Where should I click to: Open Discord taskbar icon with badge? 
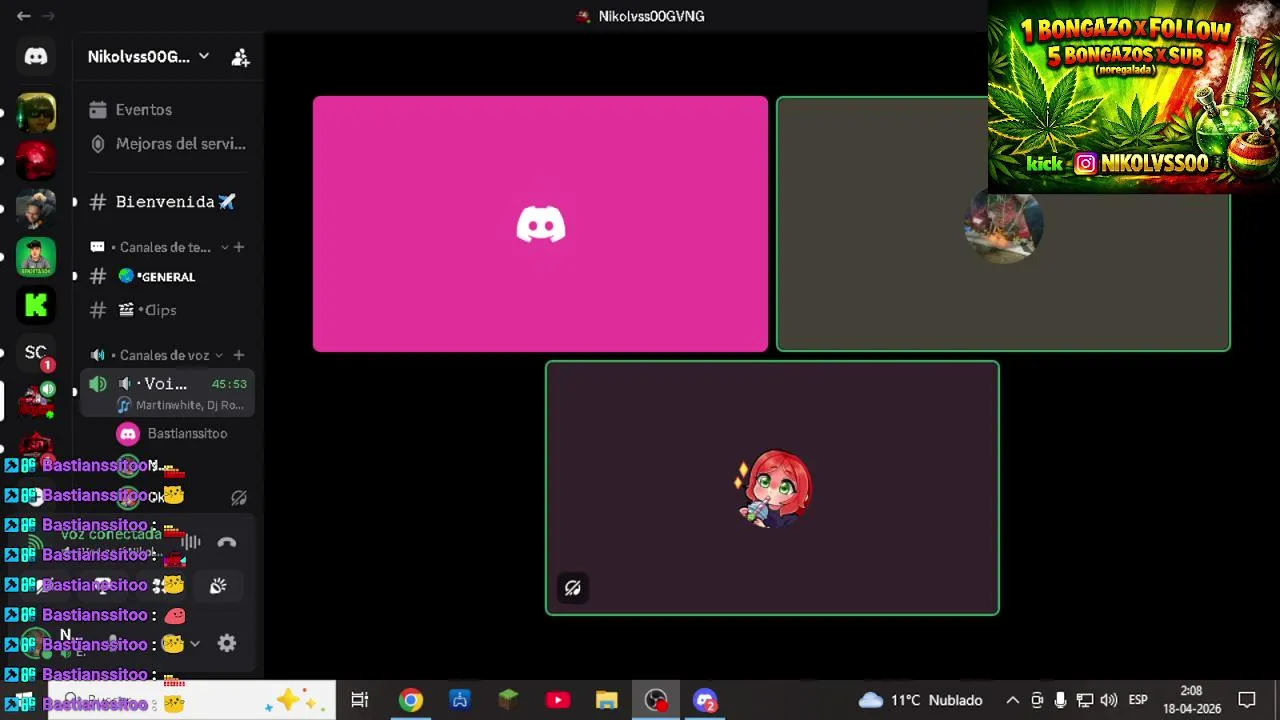705,700
